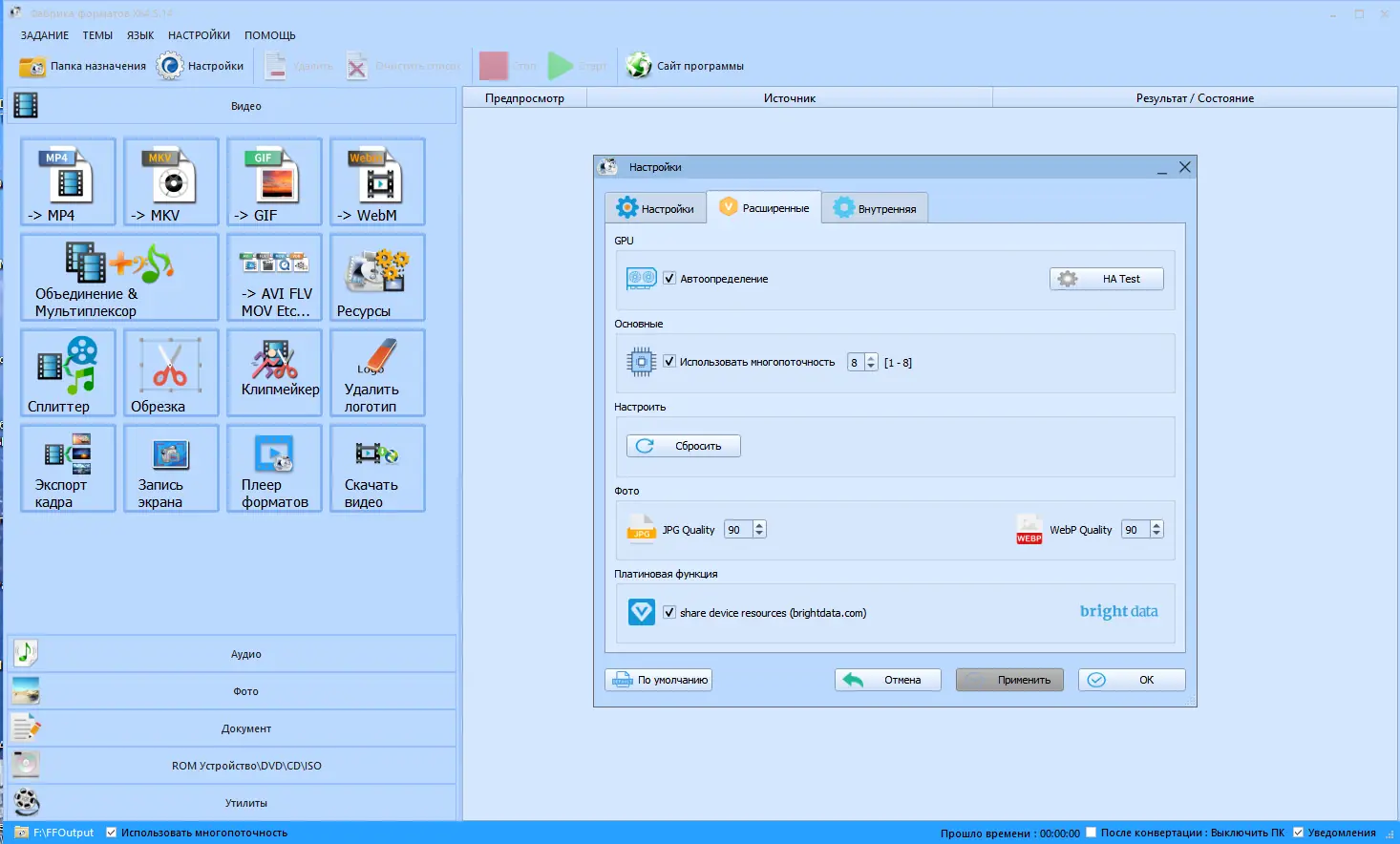The image size is (1400, 844).
Task: Uncheck the Автоопределение GPU checkbox
Action: click(x=669, y=279)
